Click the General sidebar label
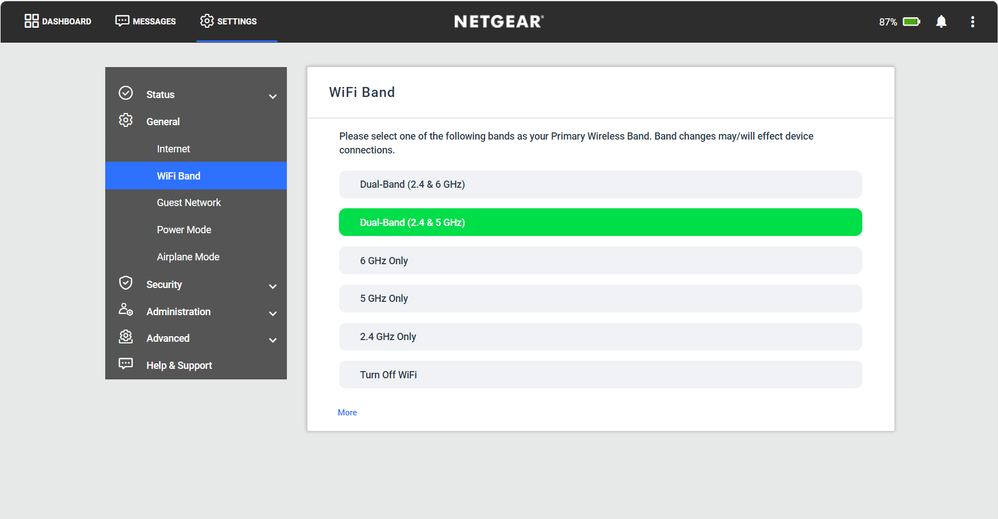Image resolution: width=998 pixels, height=519 pixels. pyautogui.click(x=163, y=122)
